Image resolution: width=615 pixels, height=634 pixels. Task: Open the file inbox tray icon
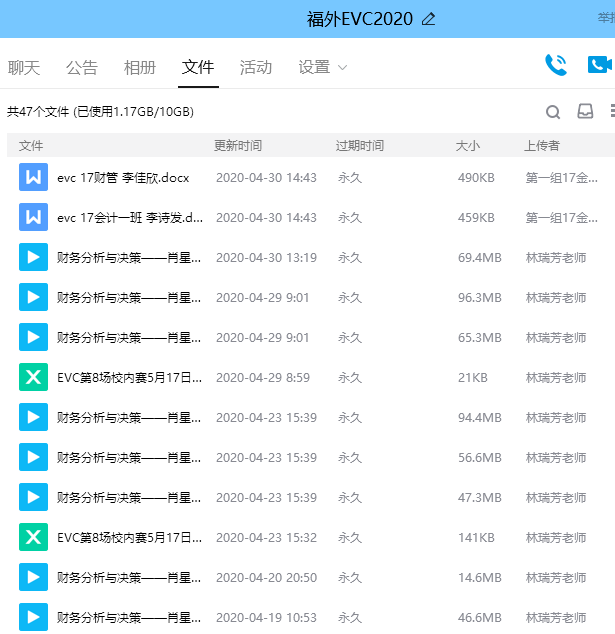coord(585,111)
